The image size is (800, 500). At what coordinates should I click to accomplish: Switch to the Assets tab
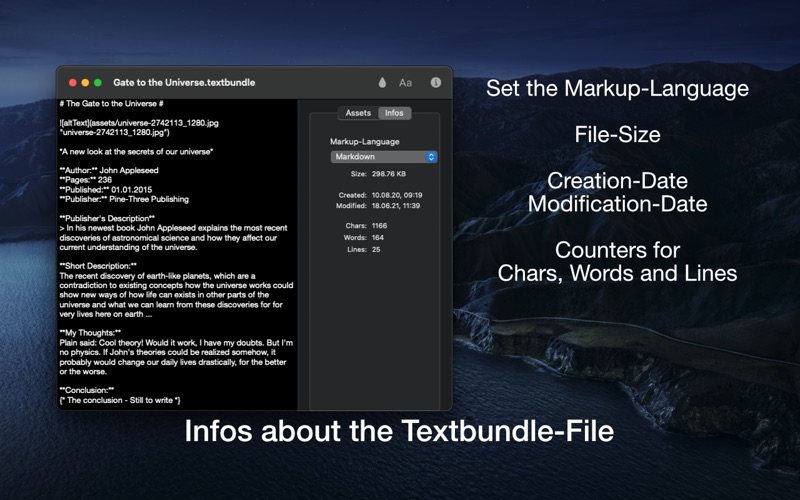click(x=358, y=113)
